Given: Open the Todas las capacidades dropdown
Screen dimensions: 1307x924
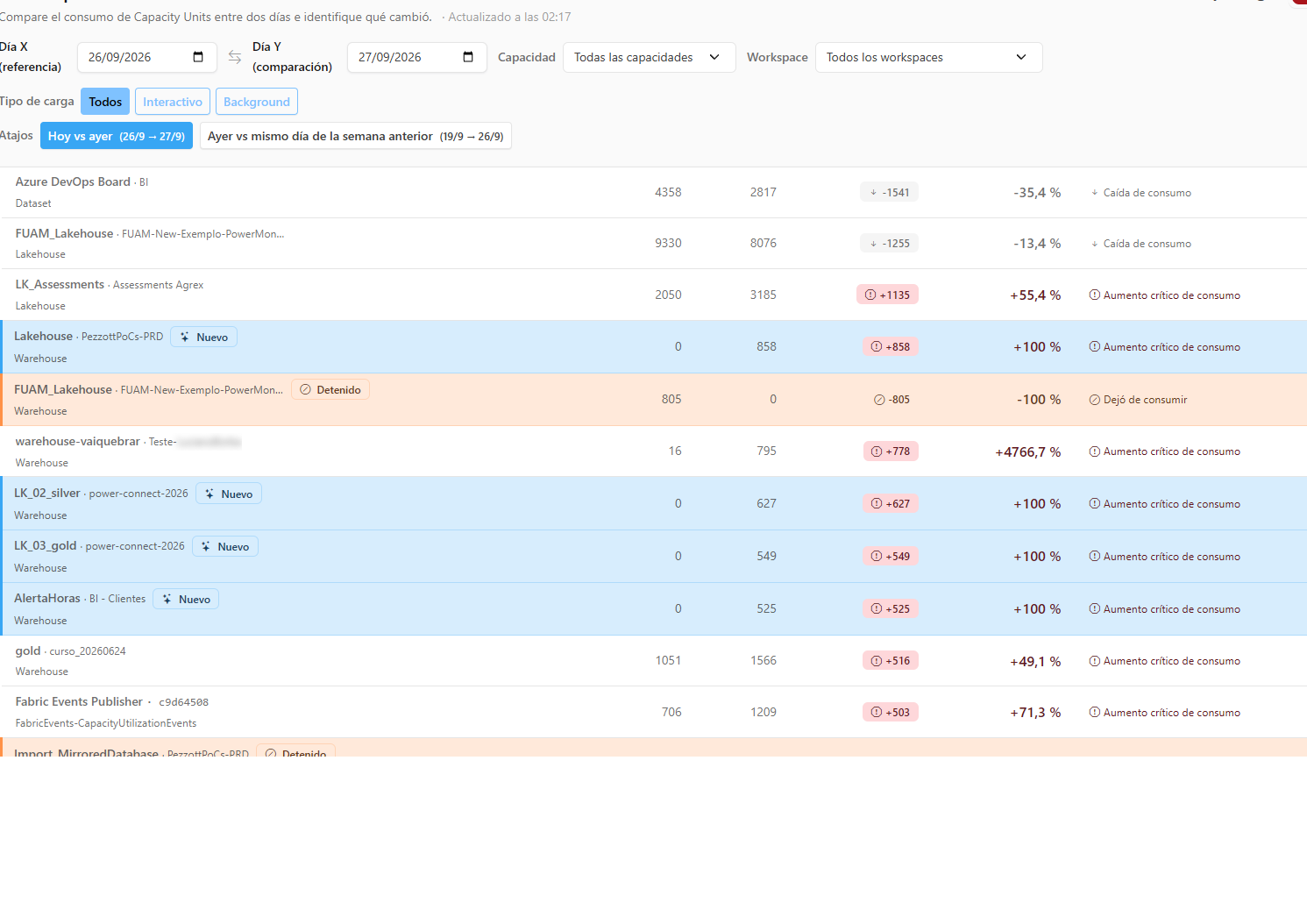Looking at the screenshot, I should point(650,57).
